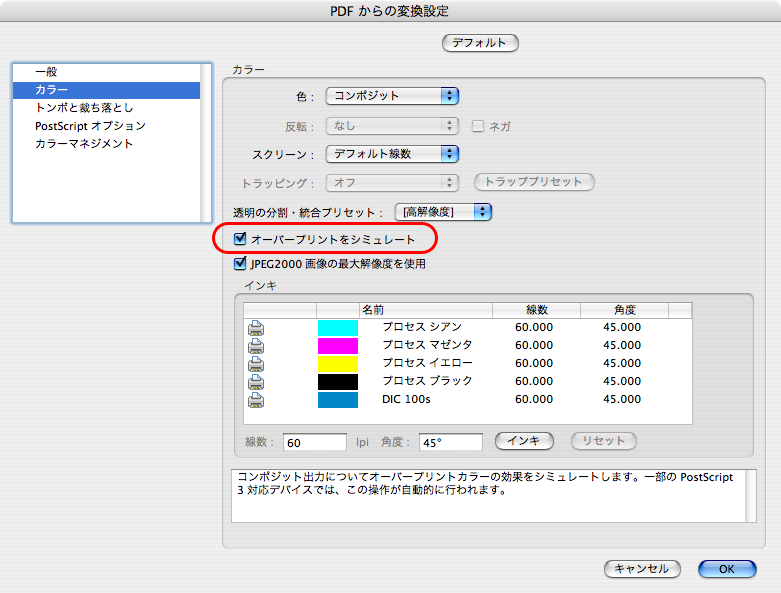Select PostScript オプション in the category list
The height and width of the screenshot is (593, 781).
click(x=106, y=125)
